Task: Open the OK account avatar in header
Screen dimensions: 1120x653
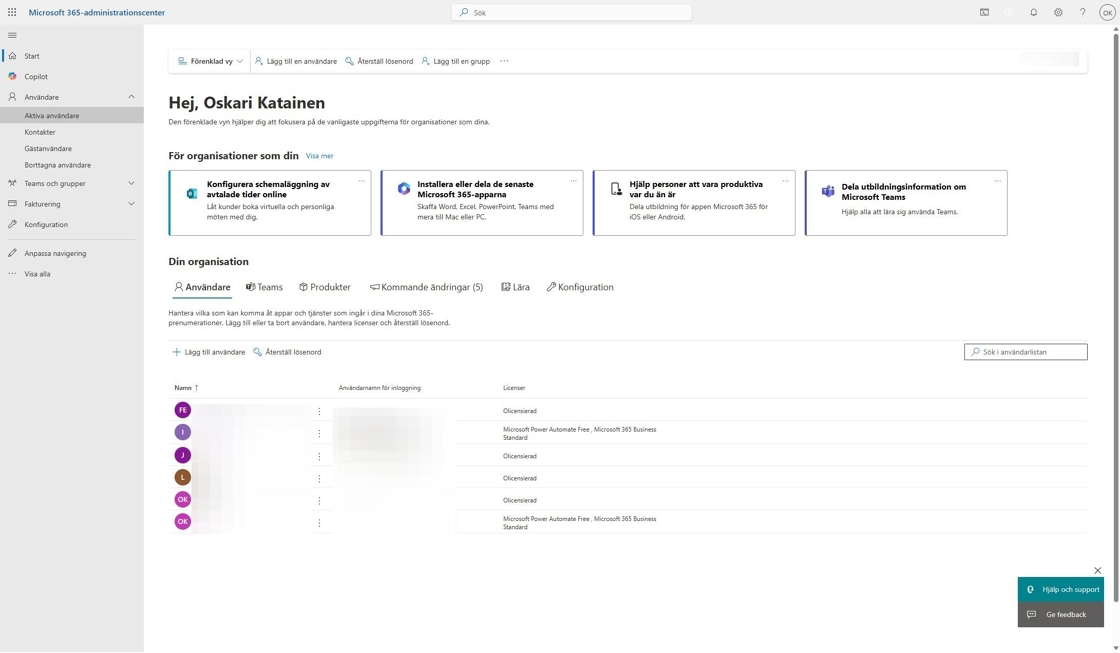Action: 1107,12
